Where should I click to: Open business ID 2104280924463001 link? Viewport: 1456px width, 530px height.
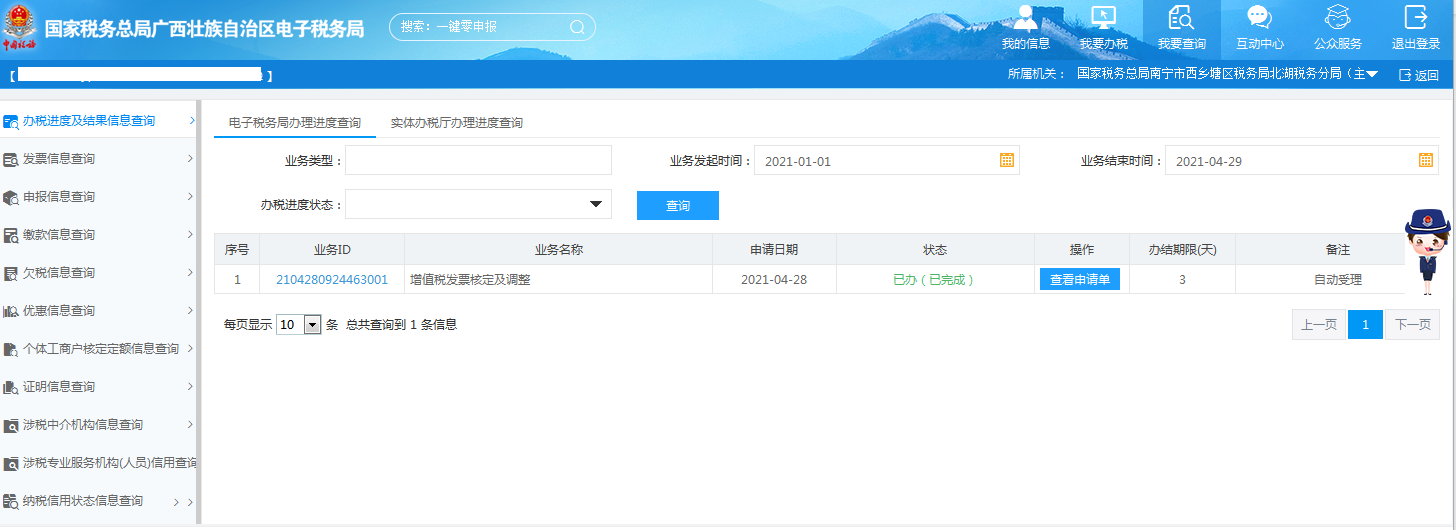(x=332, y=280)
